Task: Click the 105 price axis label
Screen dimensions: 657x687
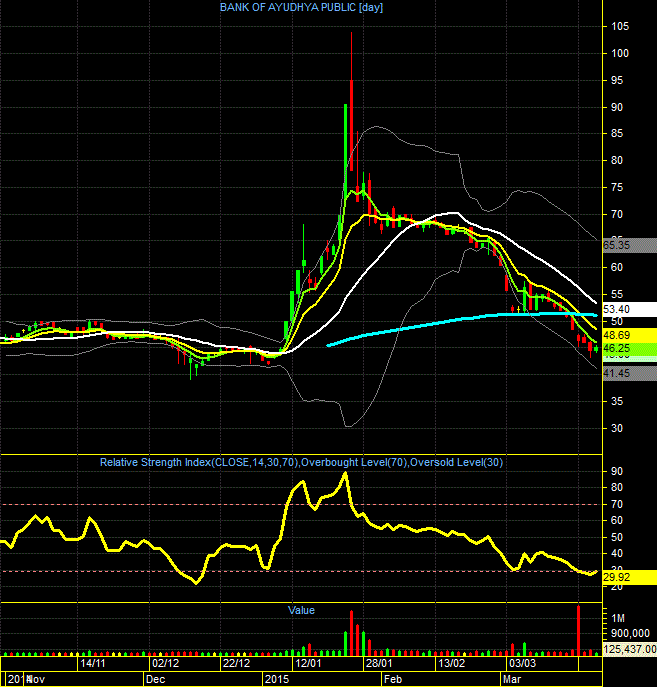Action: (620, 26)
